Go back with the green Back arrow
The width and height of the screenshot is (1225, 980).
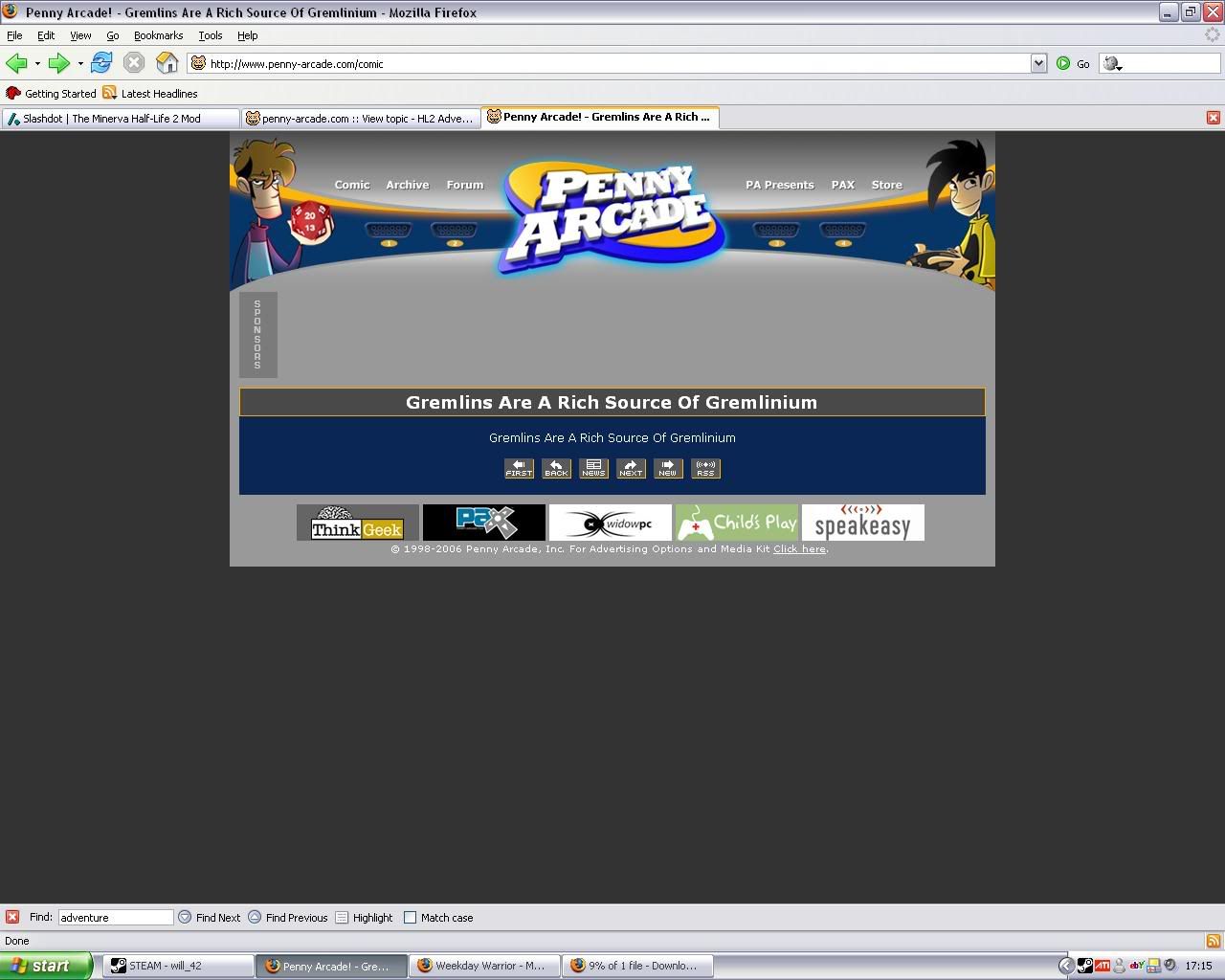click(15, 63)
